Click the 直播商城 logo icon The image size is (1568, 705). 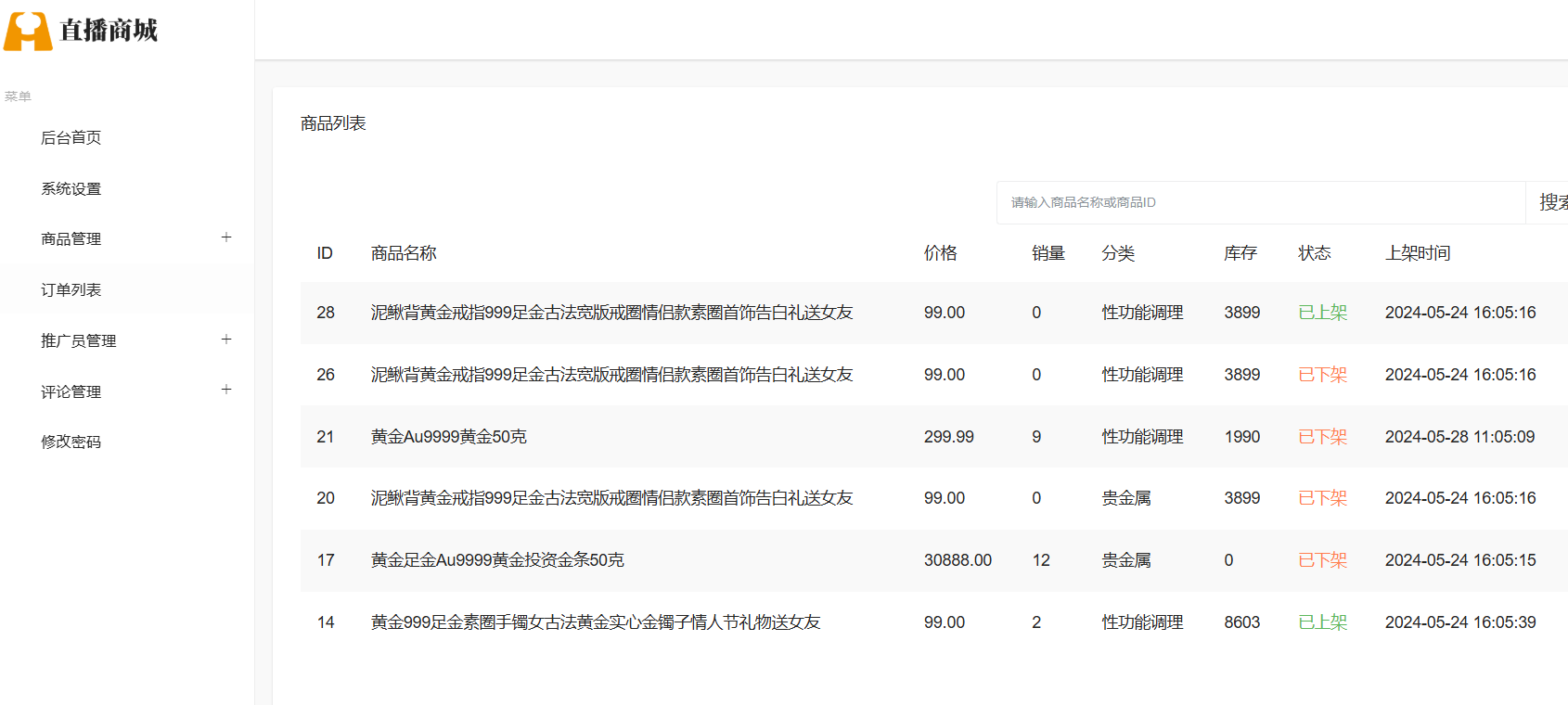tap(28, 32)
